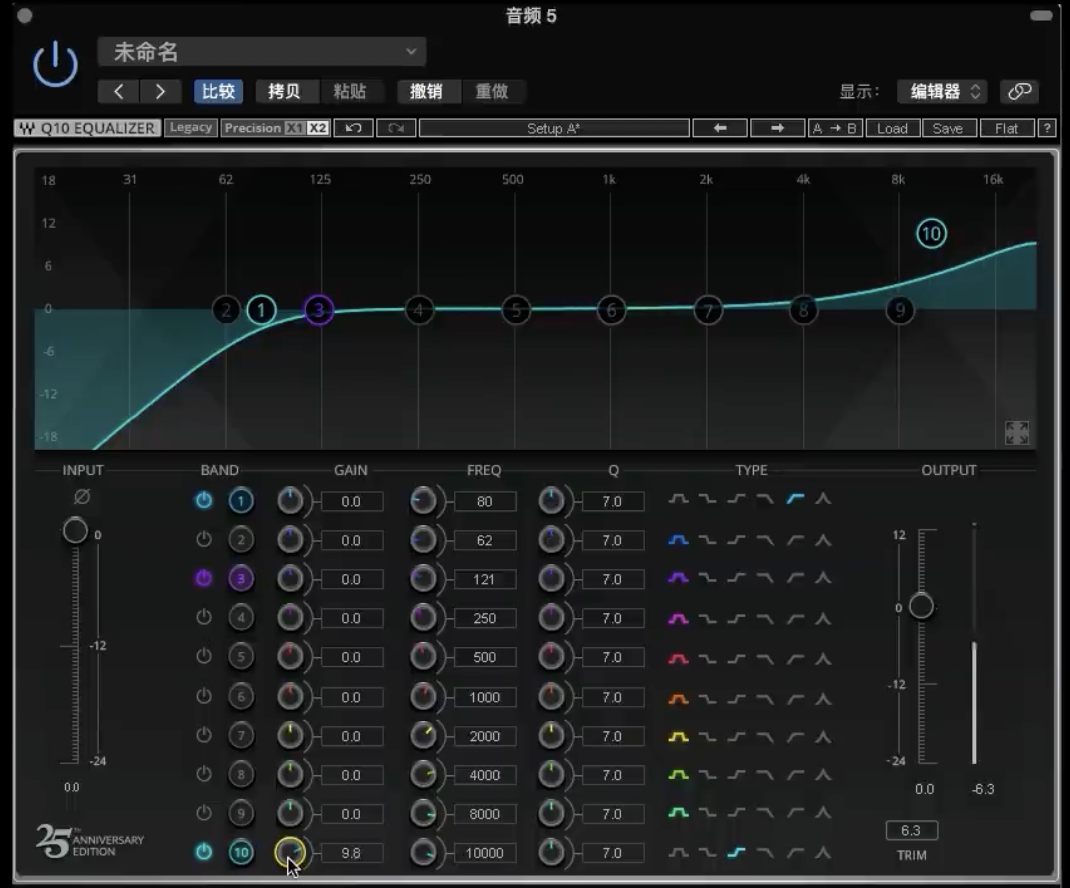This screenshot has width=1070, height=888.
Task: Select high-pass filter type for band 1
Action: click(795, 499)
